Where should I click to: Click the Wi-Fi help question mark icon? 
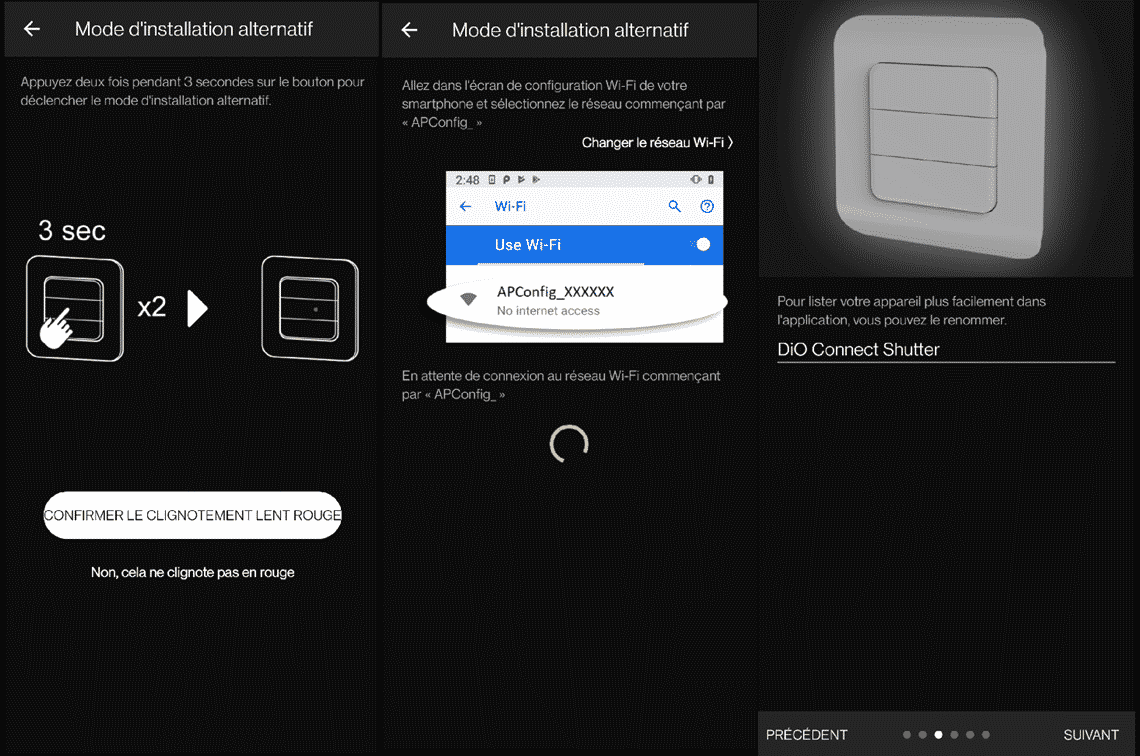click(x=707, y=206)
